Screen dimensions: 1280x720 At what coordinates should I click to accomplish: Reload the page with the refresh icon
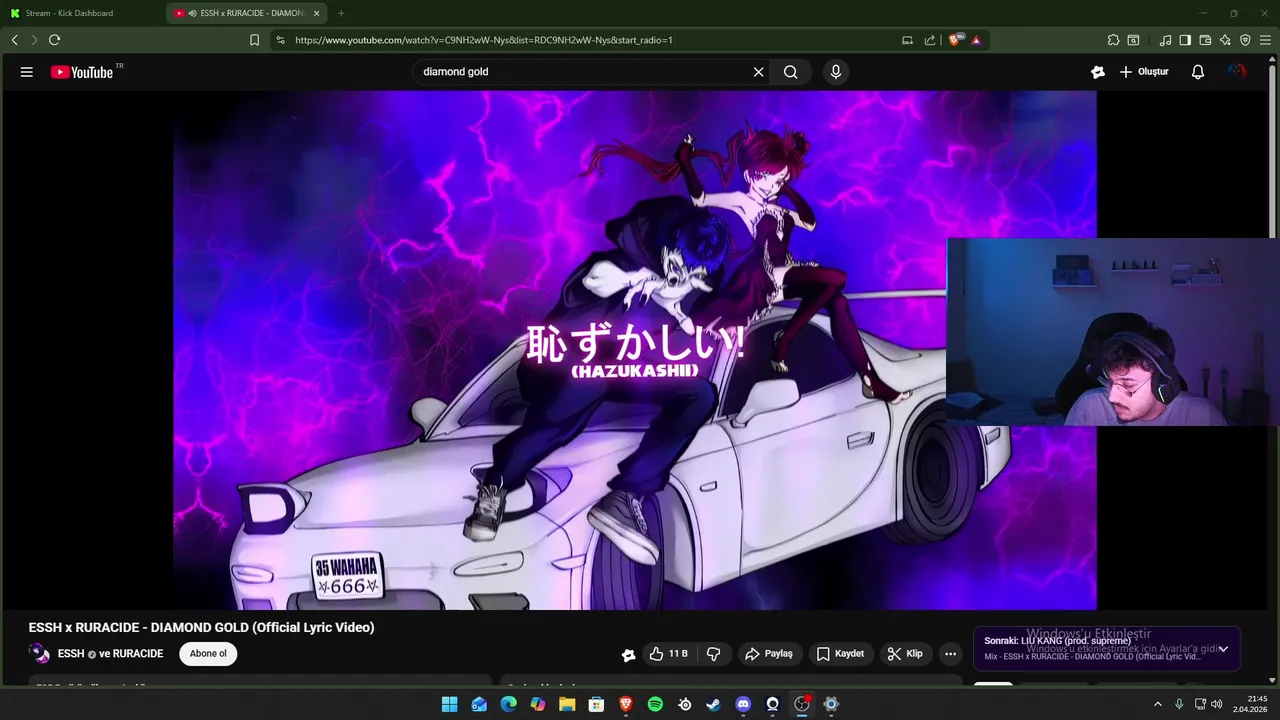tap(54, 40)
